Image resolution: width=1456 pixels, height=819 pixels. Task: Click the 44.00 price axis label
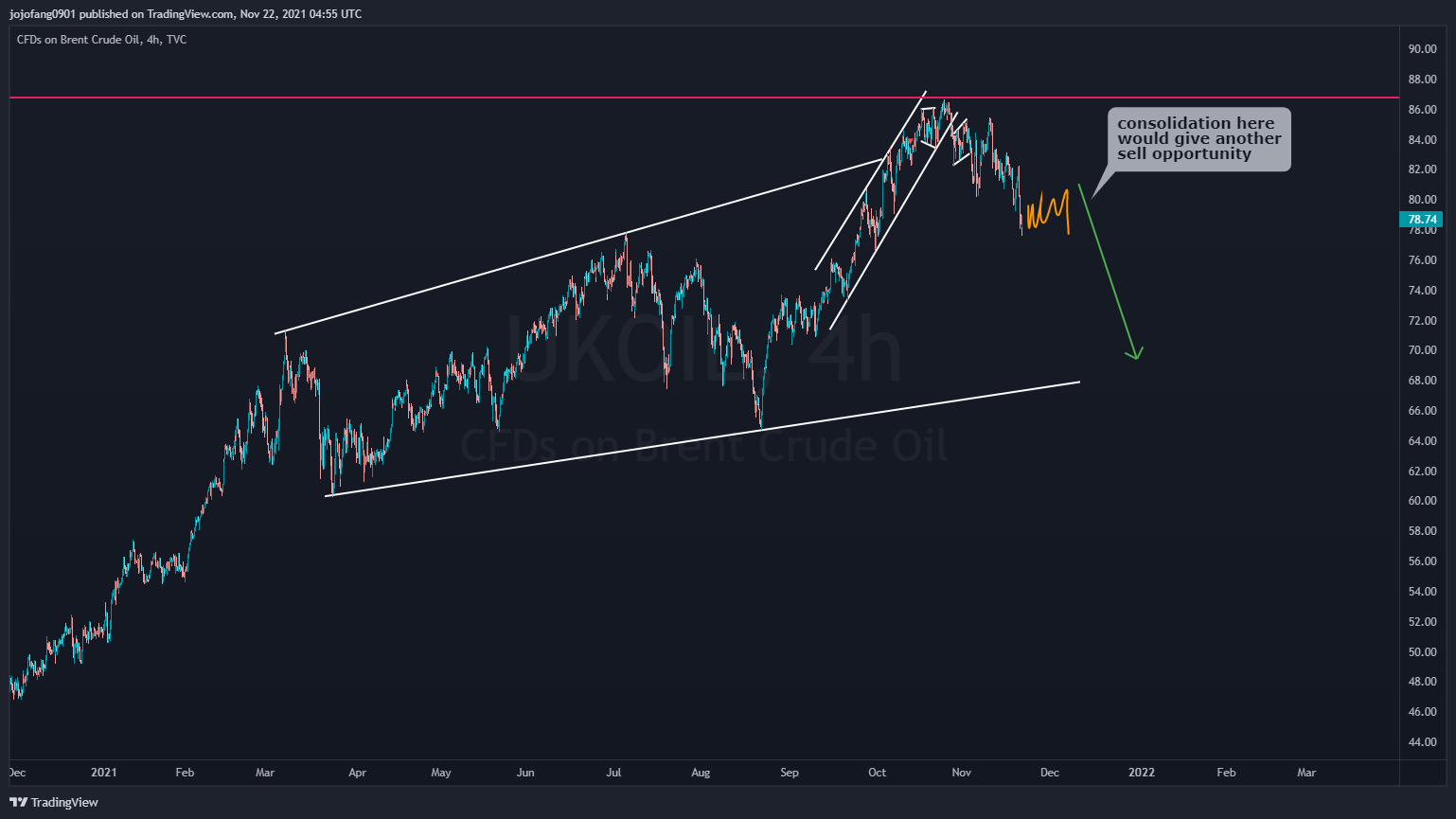click(1422, 742)
